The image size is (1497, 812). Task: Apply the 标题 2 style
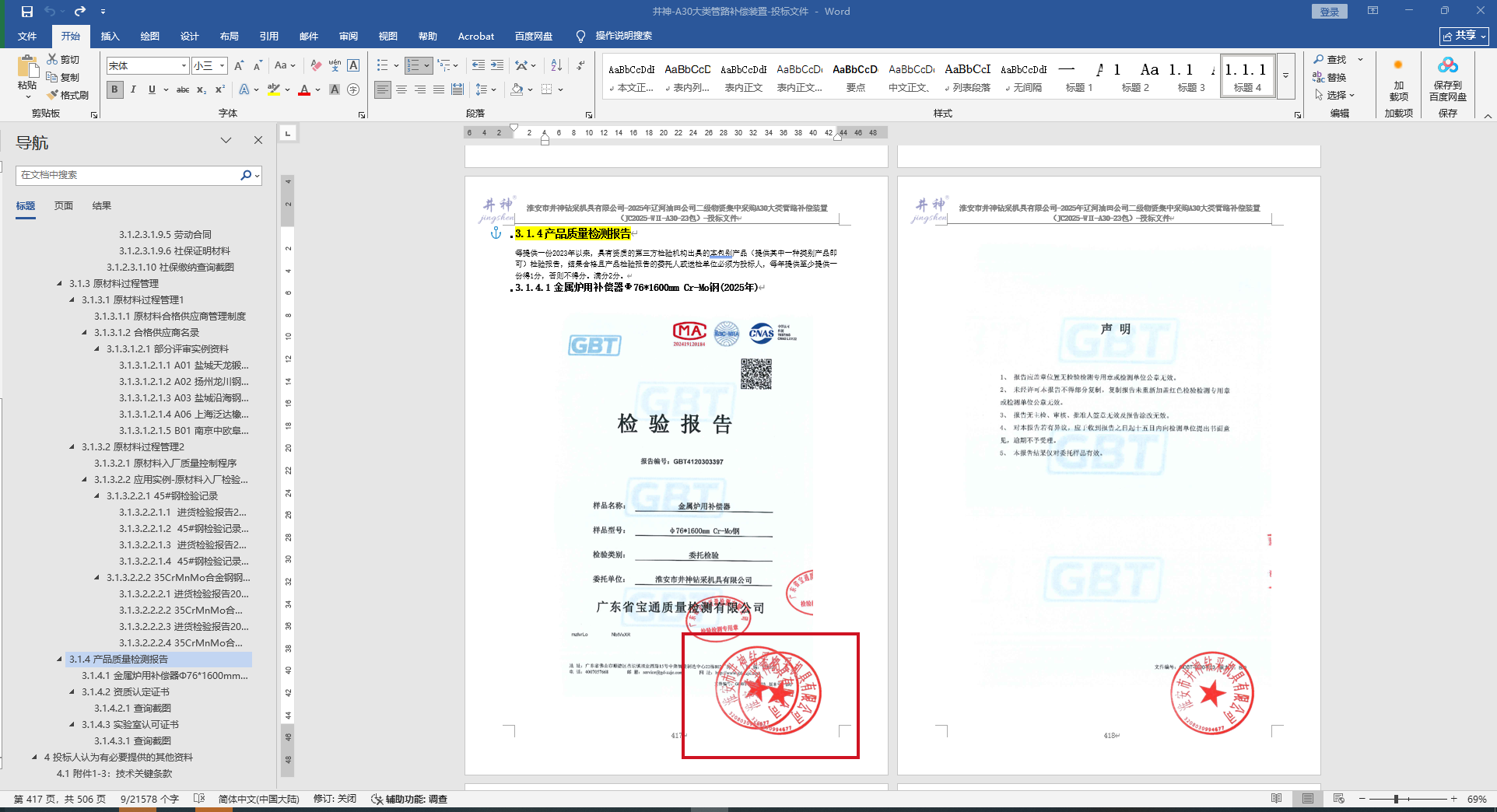(x=1135, y=76)
